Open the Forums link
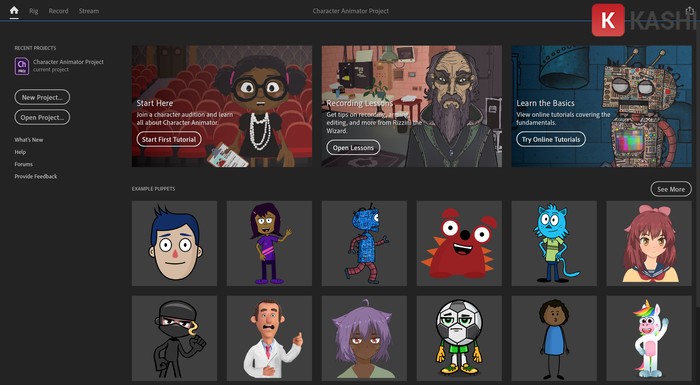The image size is (700, 385). pyautogui.click(x=24, y=164)
